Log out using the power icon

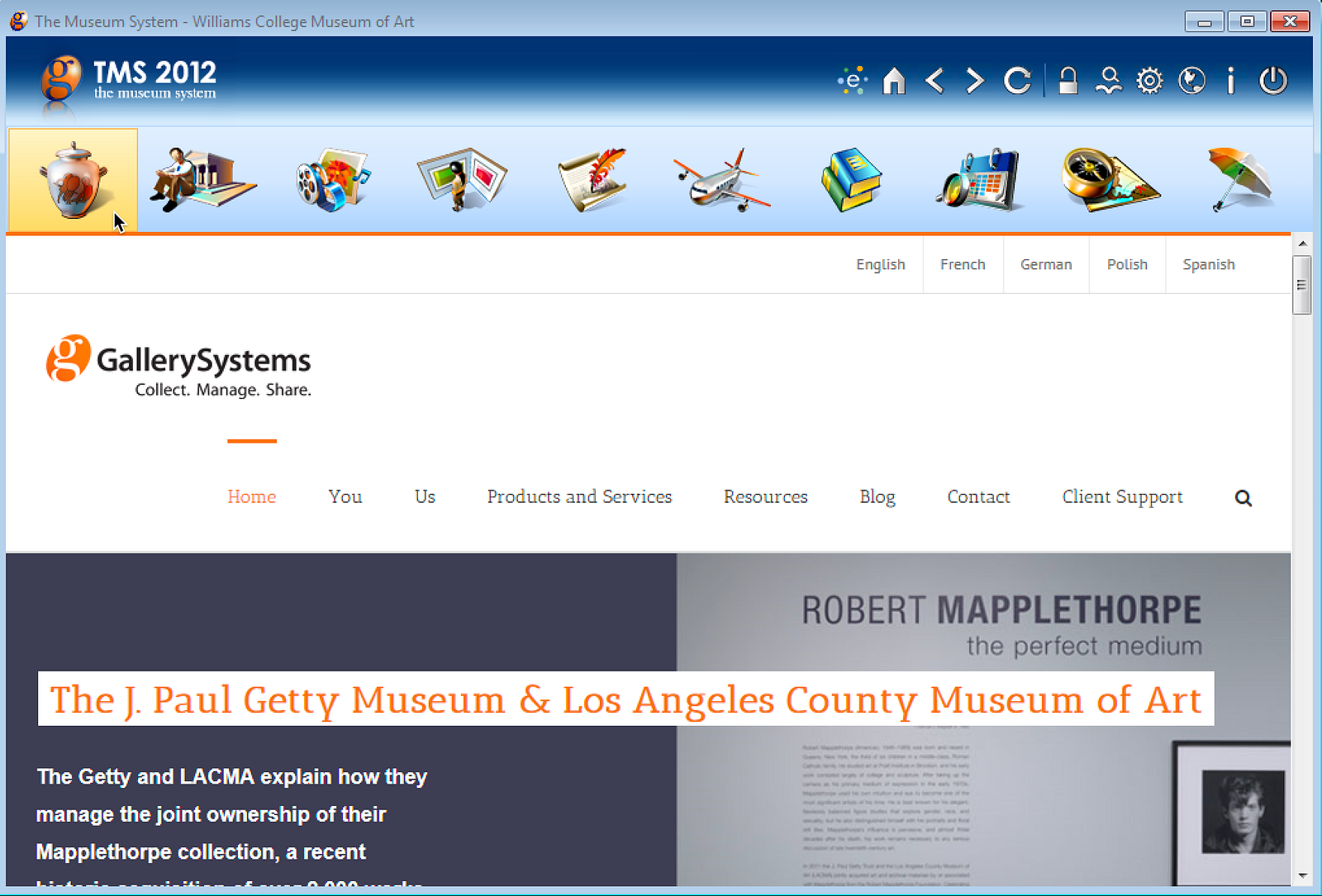click(x=1273, y=81)
